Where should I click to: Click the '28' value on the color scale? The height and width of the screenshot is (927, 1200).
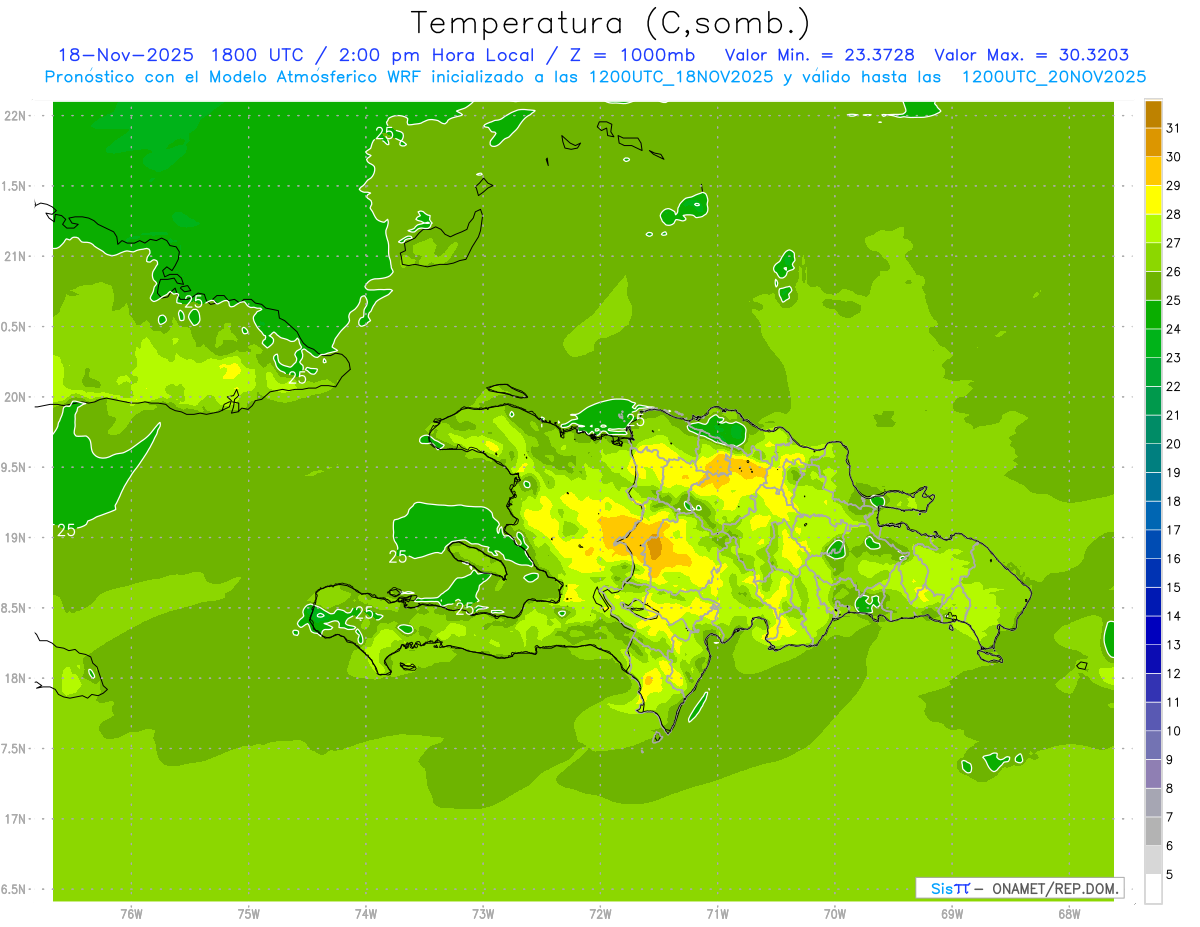[x=1173, y=214]
